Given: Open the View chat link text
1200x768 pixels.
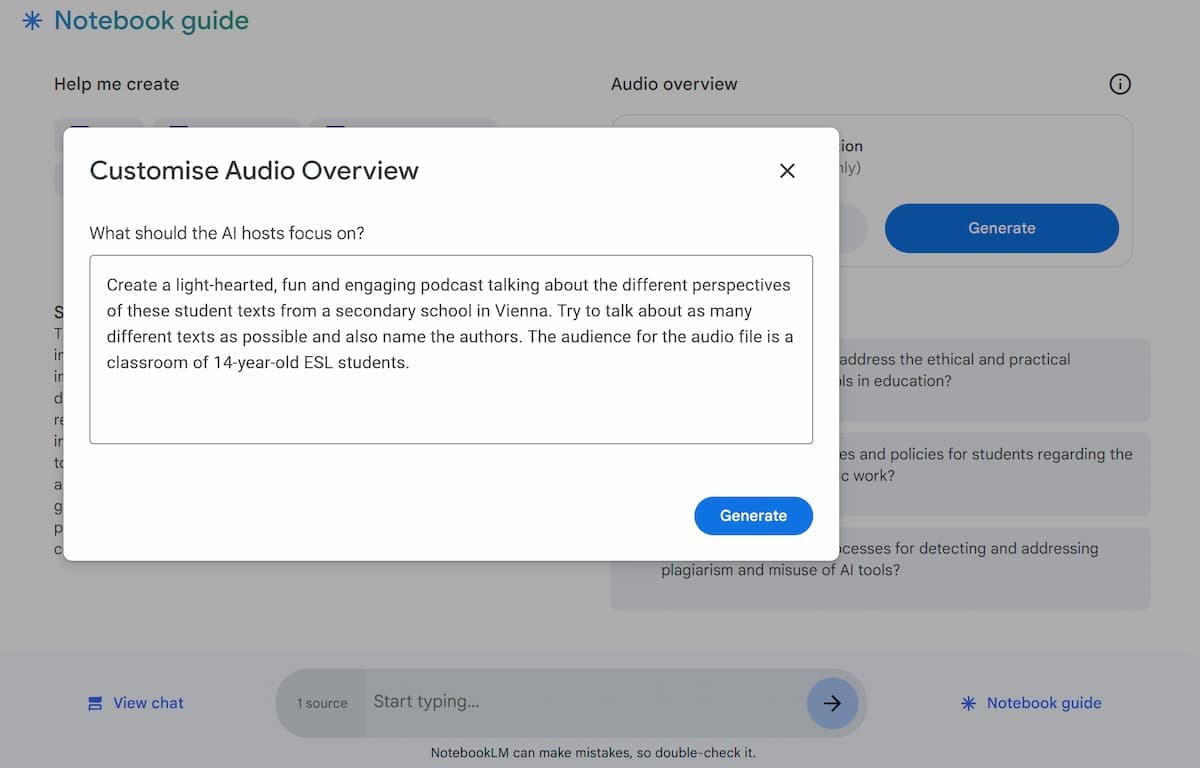Looking at the screenshot, I should 148,703.
